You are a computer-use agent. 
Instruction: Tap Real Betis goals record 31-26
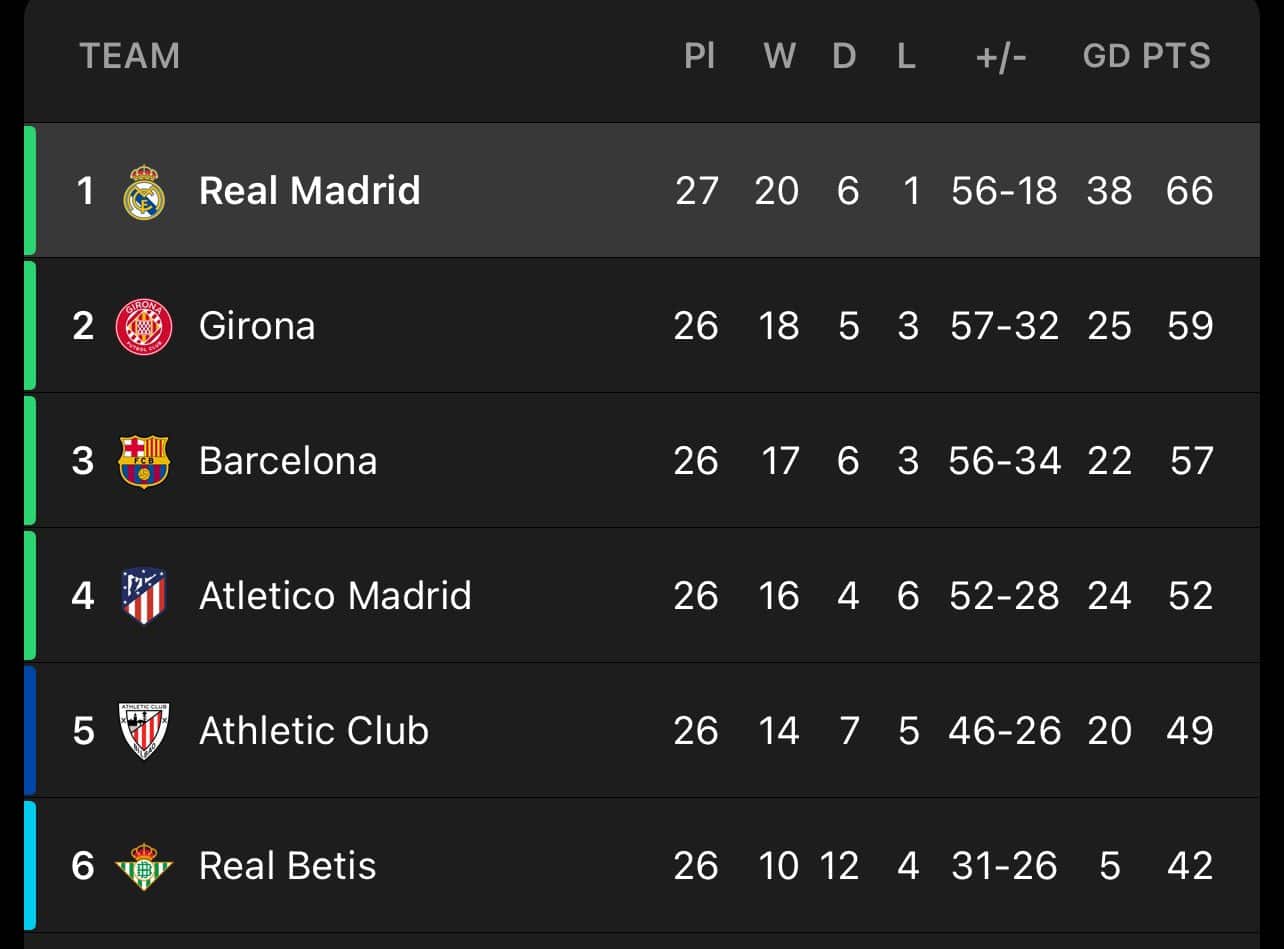[x=1004, y=866]
